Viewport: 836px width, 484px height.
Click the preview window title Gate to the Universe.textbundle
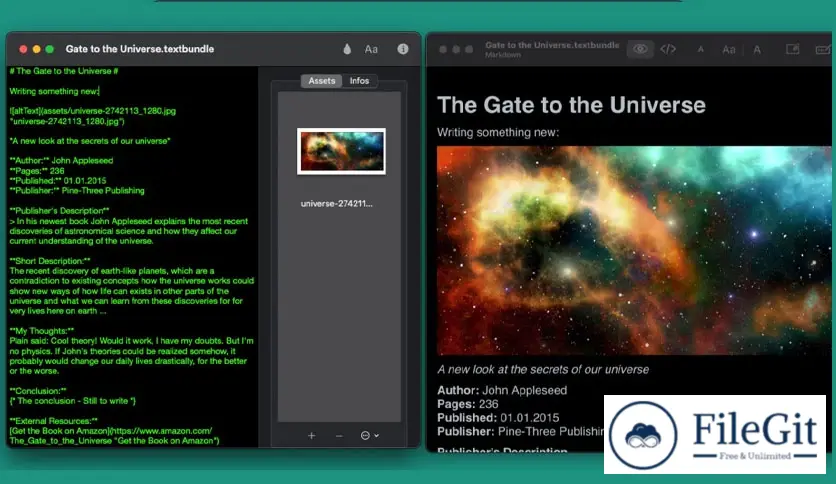pos(552,45)
